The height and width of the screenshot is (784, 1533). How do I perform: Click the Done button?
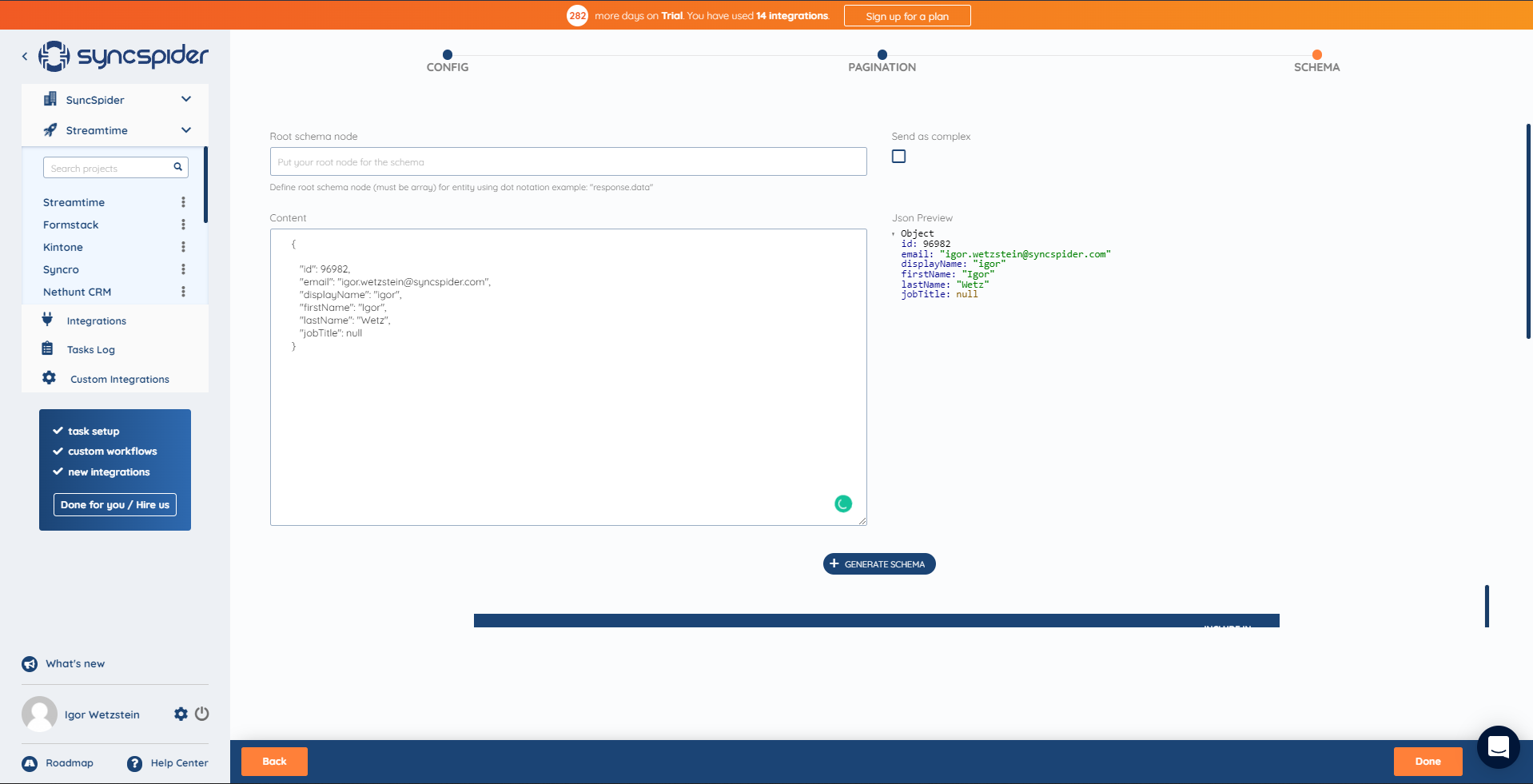pyautogui.click(x=1428, y=762)
